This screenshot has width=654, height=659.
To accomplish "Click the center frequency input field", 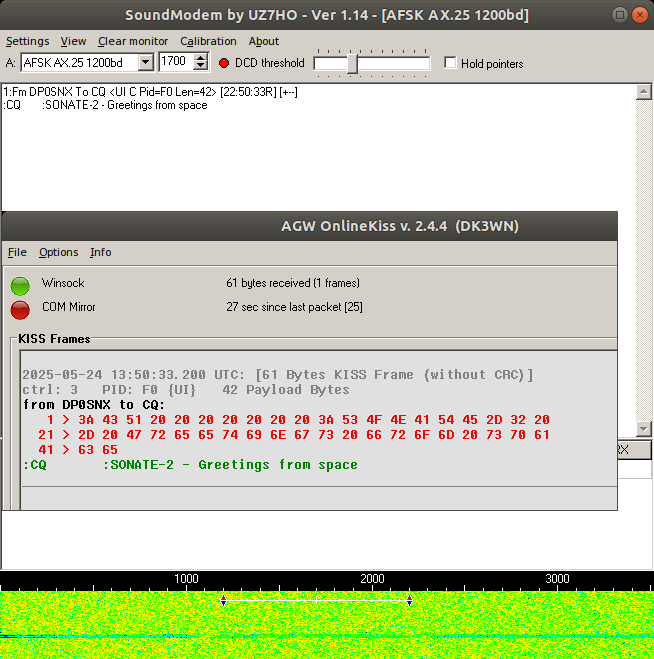I will pyautogui.click(x=174, y=62).
